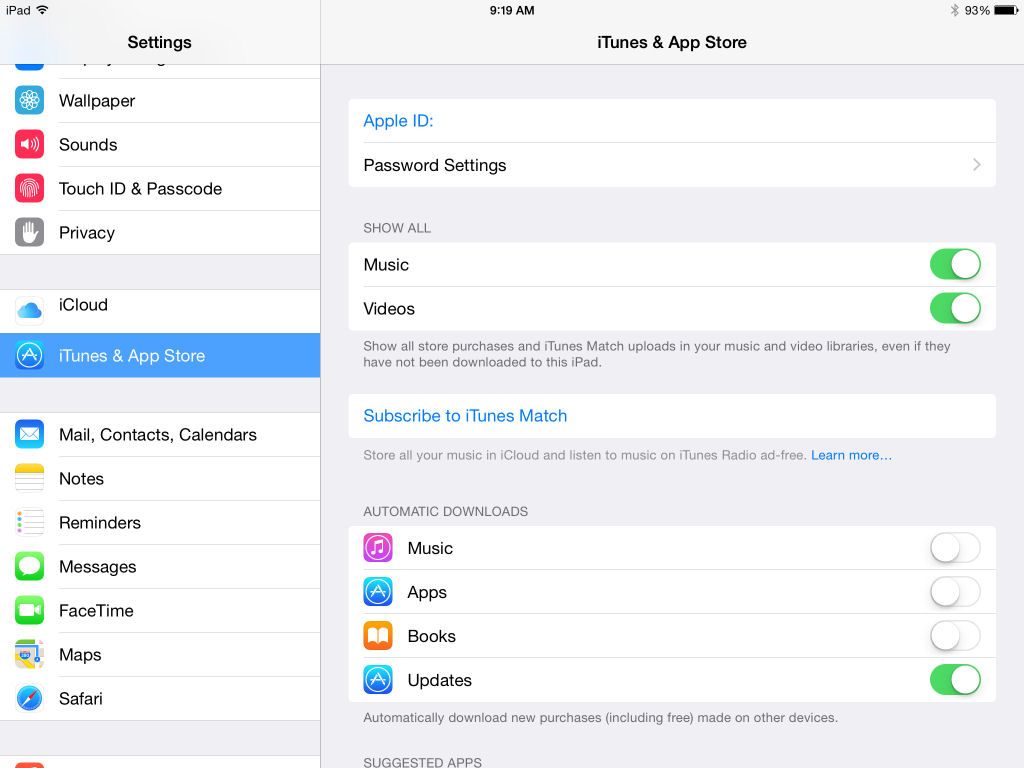Viewport: 1024px width, 768px height.
Task: Tap the battery indicator icon
Action: click(x=1006, y=10)
